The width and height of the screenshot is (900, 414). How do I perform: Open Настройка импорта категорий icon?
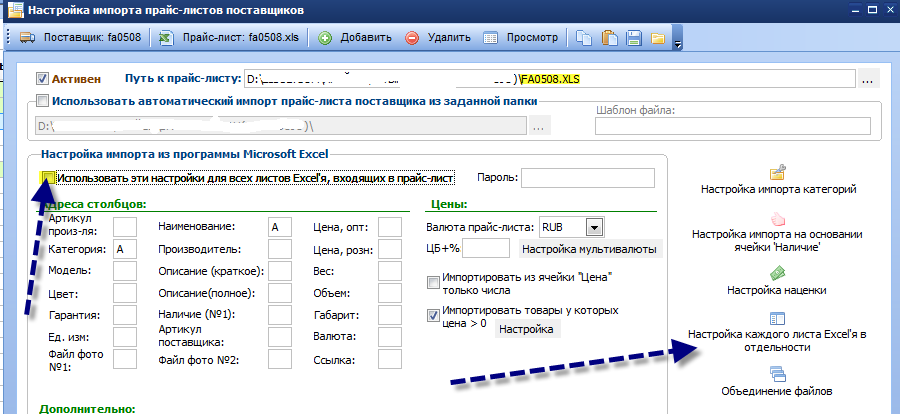tap(778, 172)
